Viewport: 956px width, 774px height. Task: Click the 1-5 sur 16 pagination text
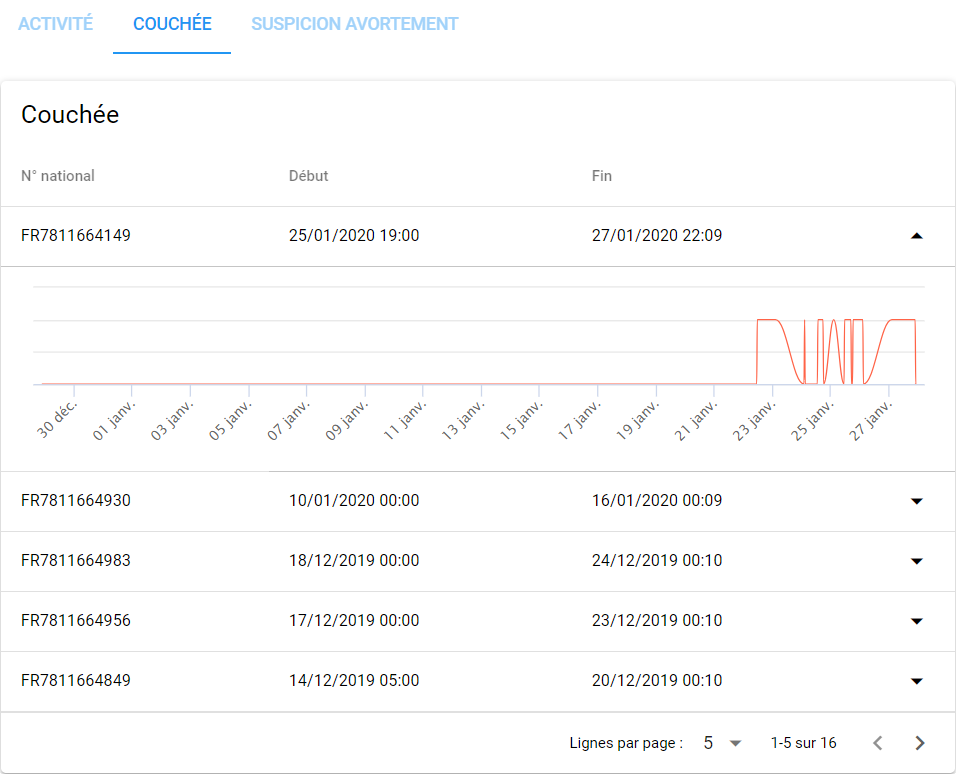coord(804,743)
